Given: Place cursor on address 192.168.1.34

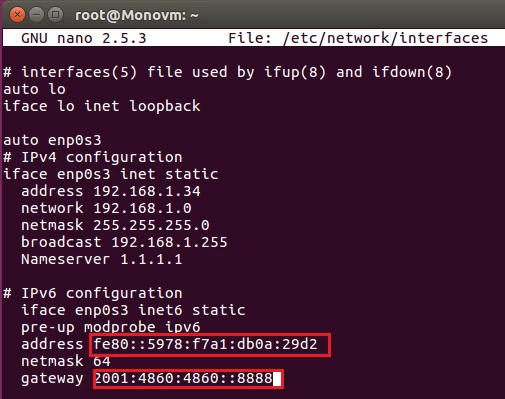Looking at the screenshot, I should click(111, 191).
